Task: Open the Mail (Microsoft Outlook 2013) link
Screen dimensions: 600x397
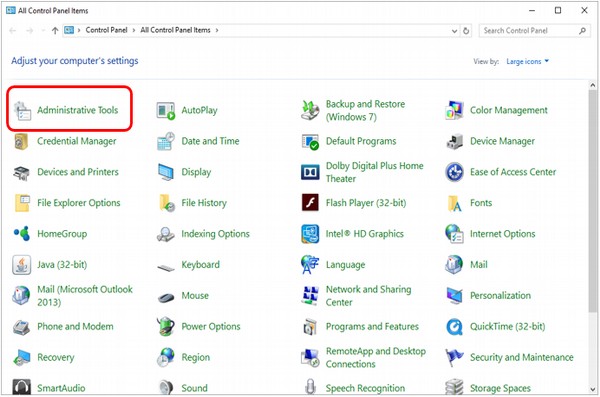Action: (85, 296)
